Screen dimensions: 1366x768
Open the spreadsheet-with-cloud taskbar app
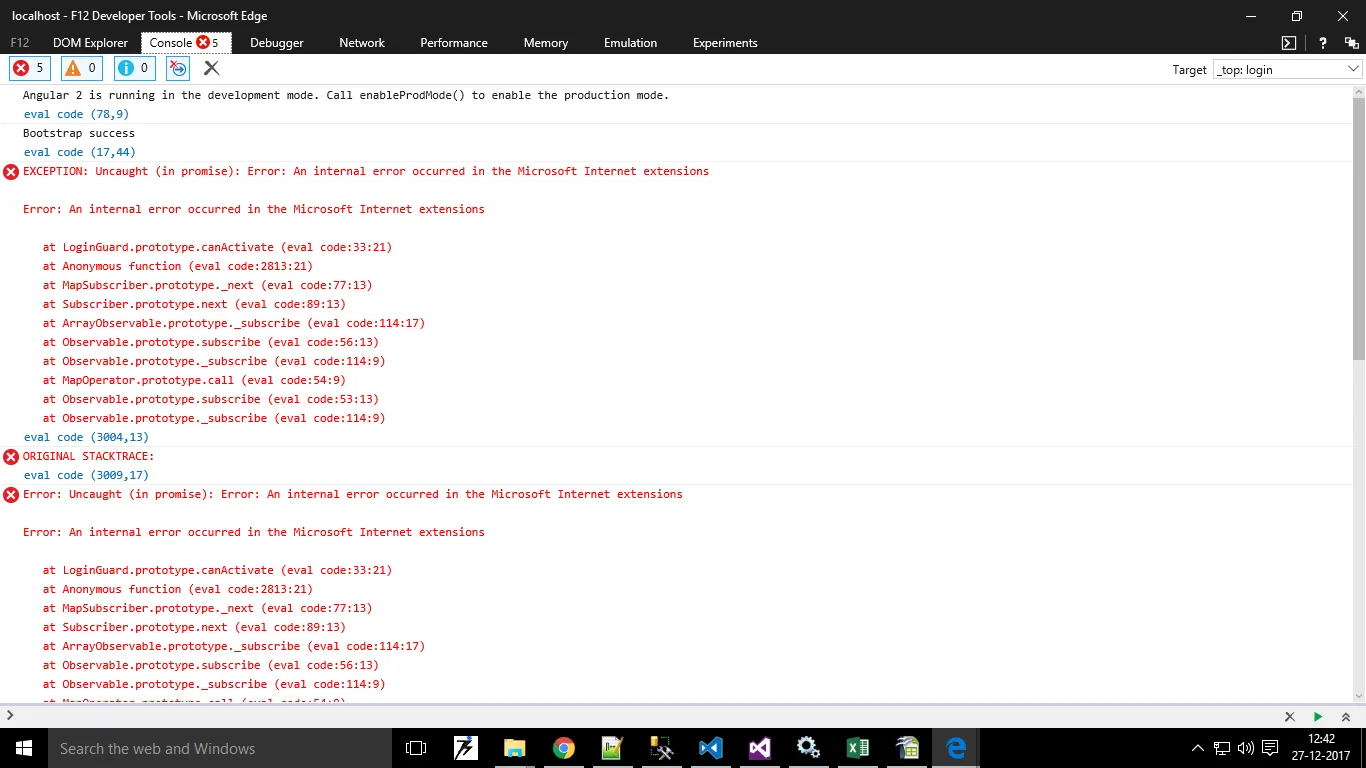[x=906, y=748]
